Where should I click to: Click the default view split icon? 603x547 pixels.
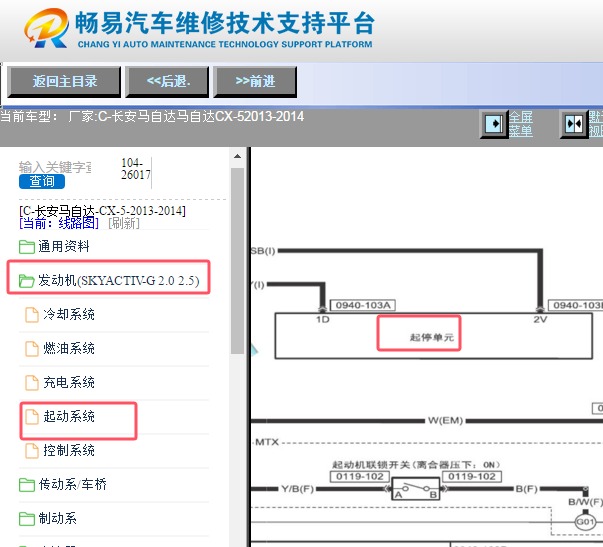coord(574,124)
